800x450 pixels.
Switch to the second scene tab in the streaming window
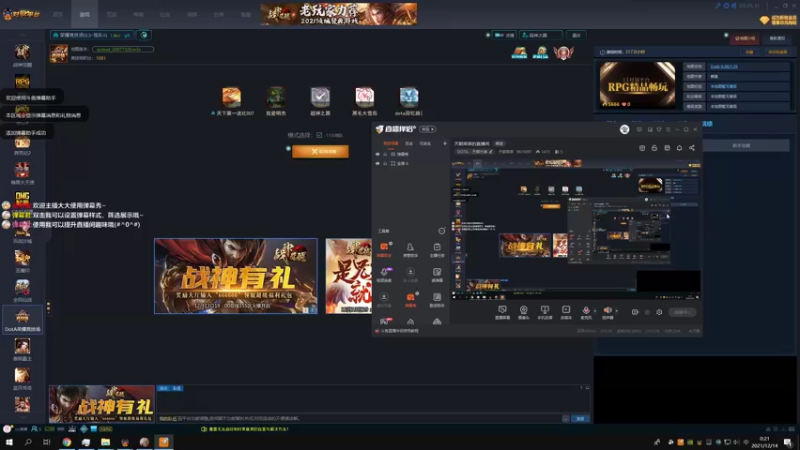409,143
